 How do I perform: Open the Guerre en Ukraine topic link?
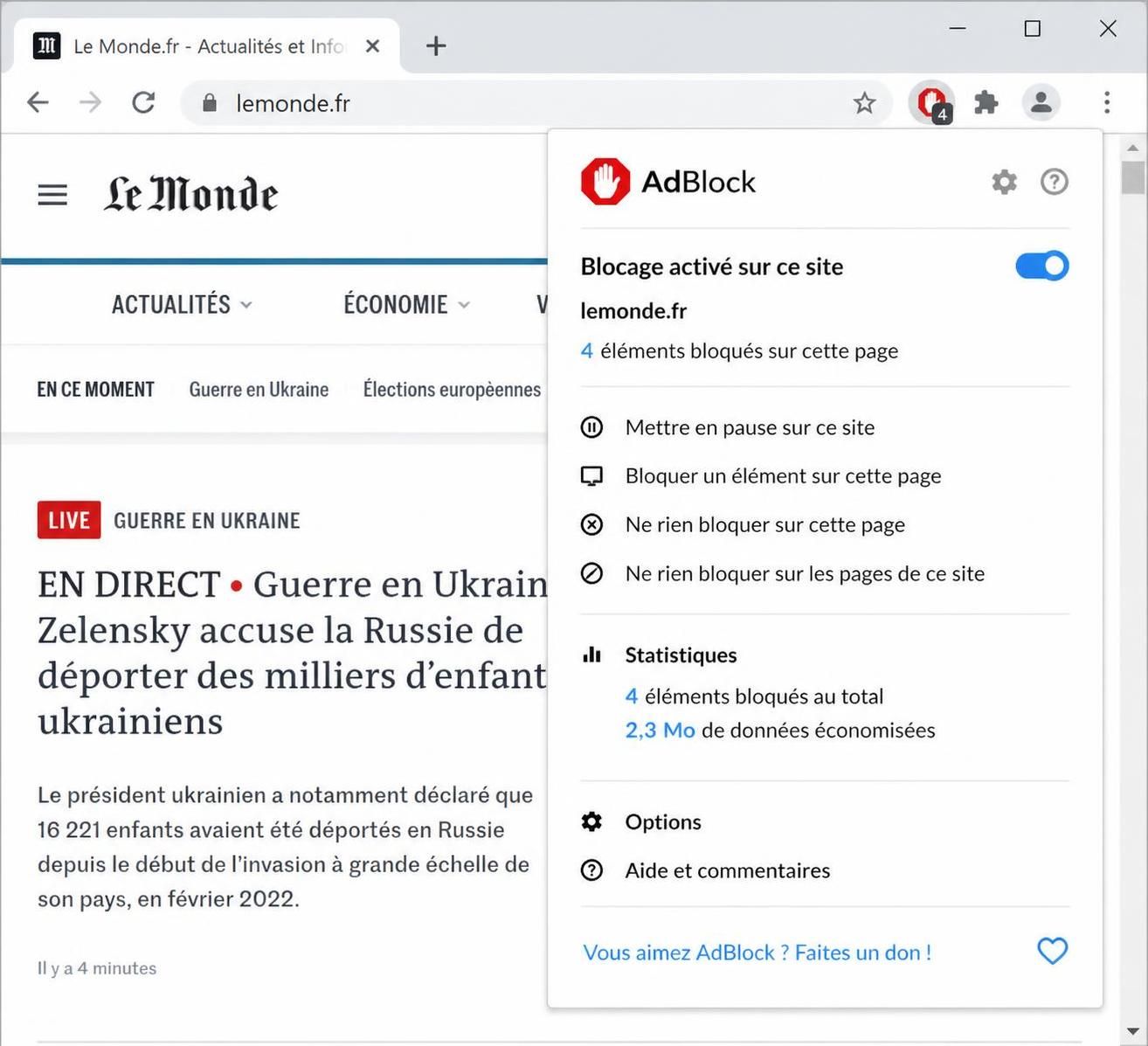(259, 390)
